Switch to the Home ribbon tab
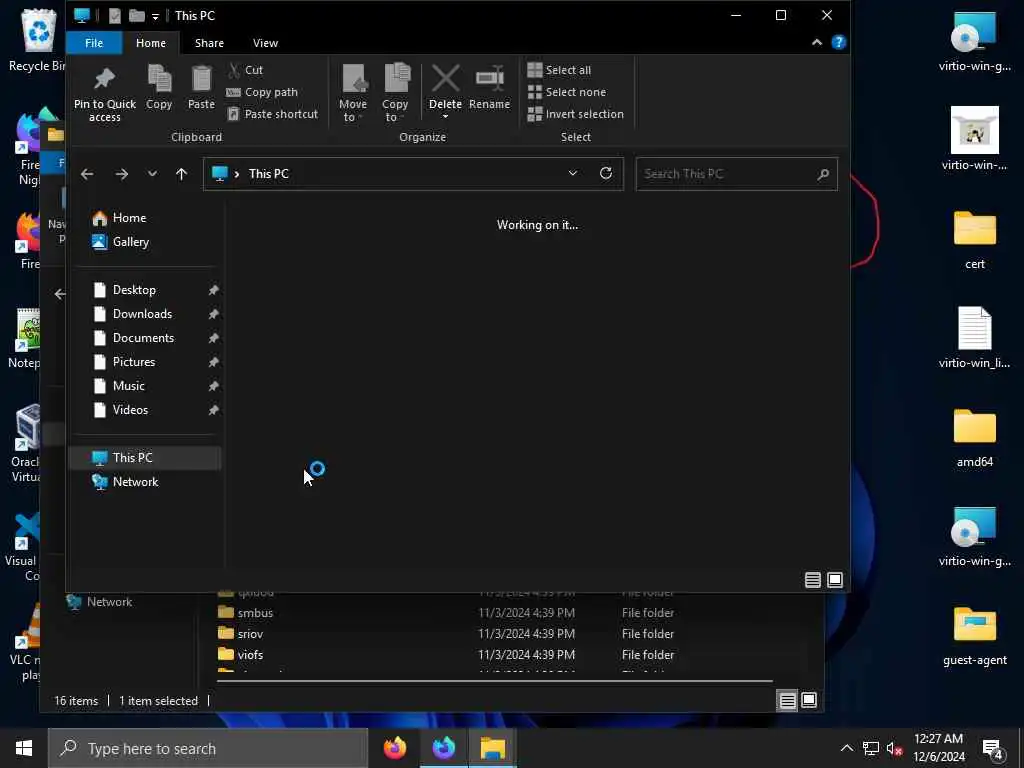 click(x=151, y=43)
